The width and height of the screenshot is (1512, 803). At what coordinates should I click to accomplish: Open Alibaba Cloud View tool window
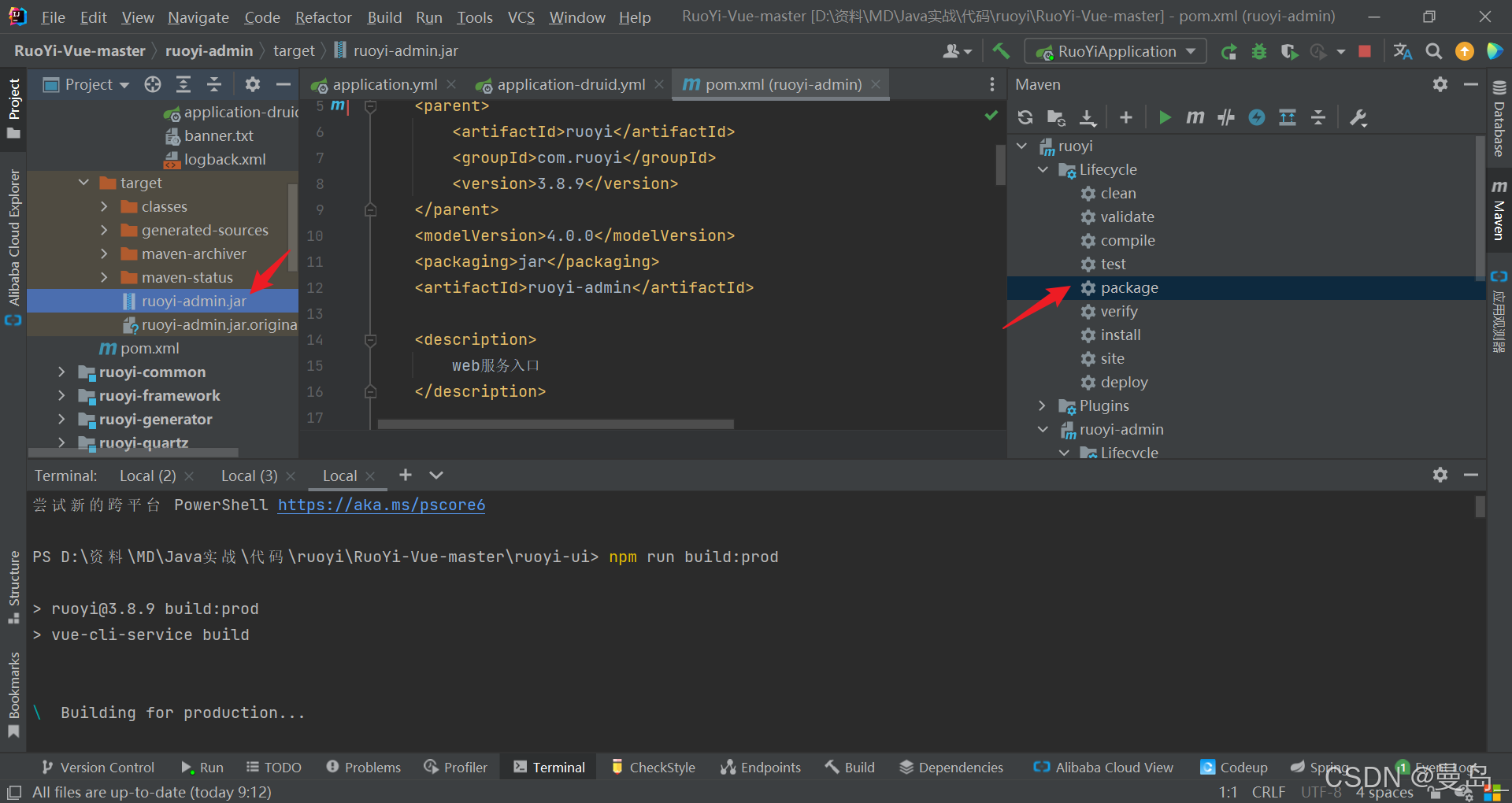point(1103,767)
